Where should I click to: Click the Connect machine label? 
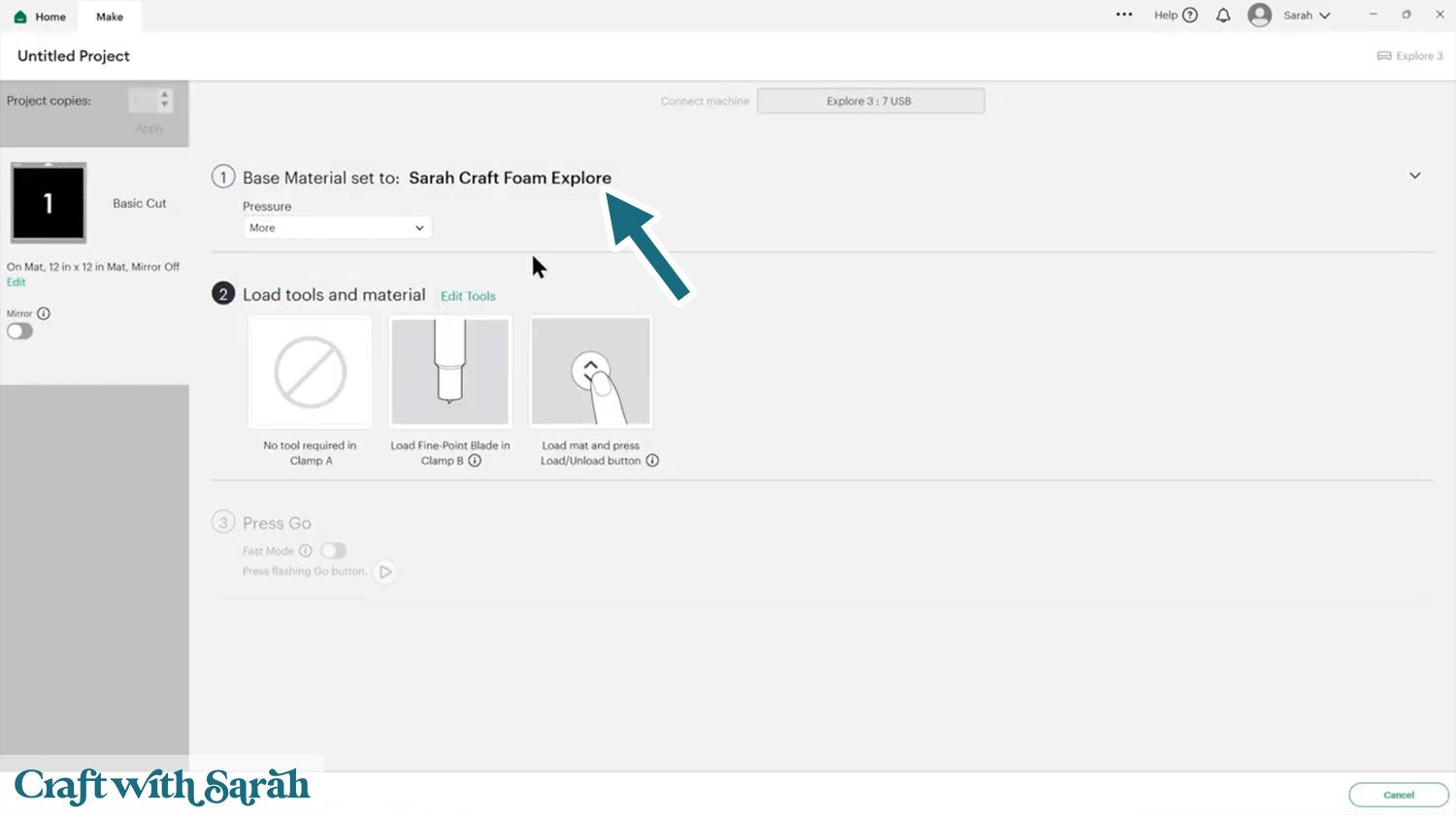point(705,101)
